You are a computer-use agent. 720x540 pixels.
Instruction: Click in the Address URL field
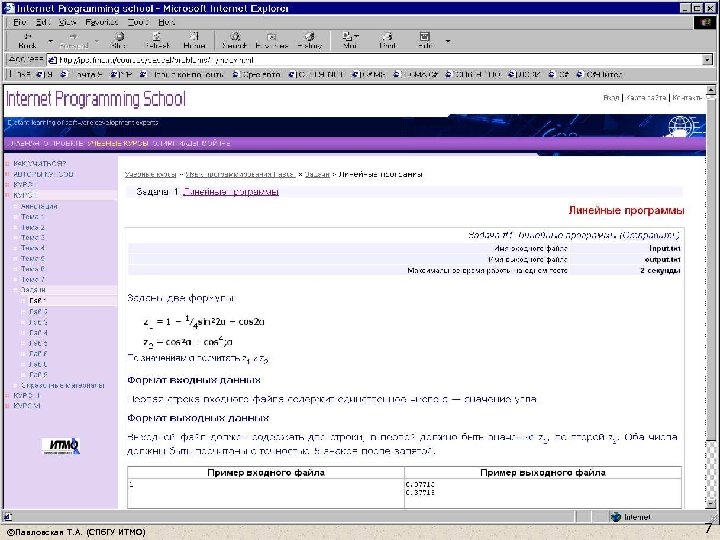(x=377, y=60)
